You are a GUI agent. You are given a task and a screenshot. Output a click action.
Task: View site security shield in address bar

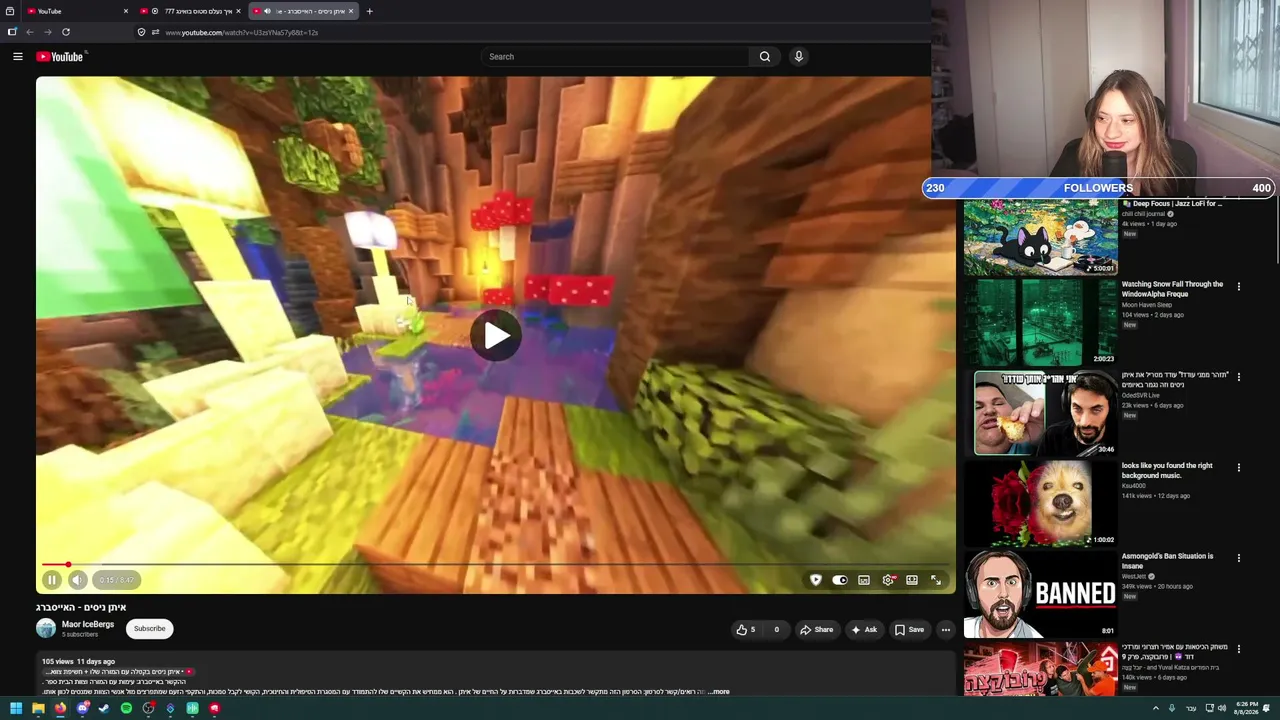click(141, 32)
